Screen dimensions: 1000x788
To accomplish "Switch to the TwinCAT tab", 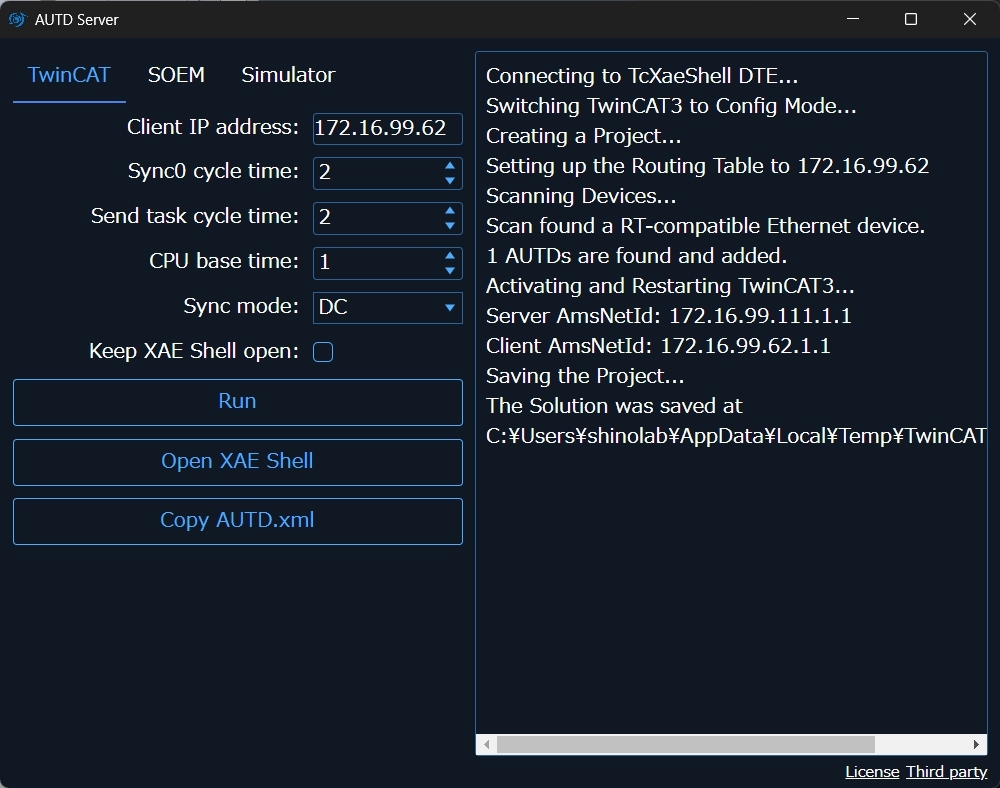I will pos(69,75).
